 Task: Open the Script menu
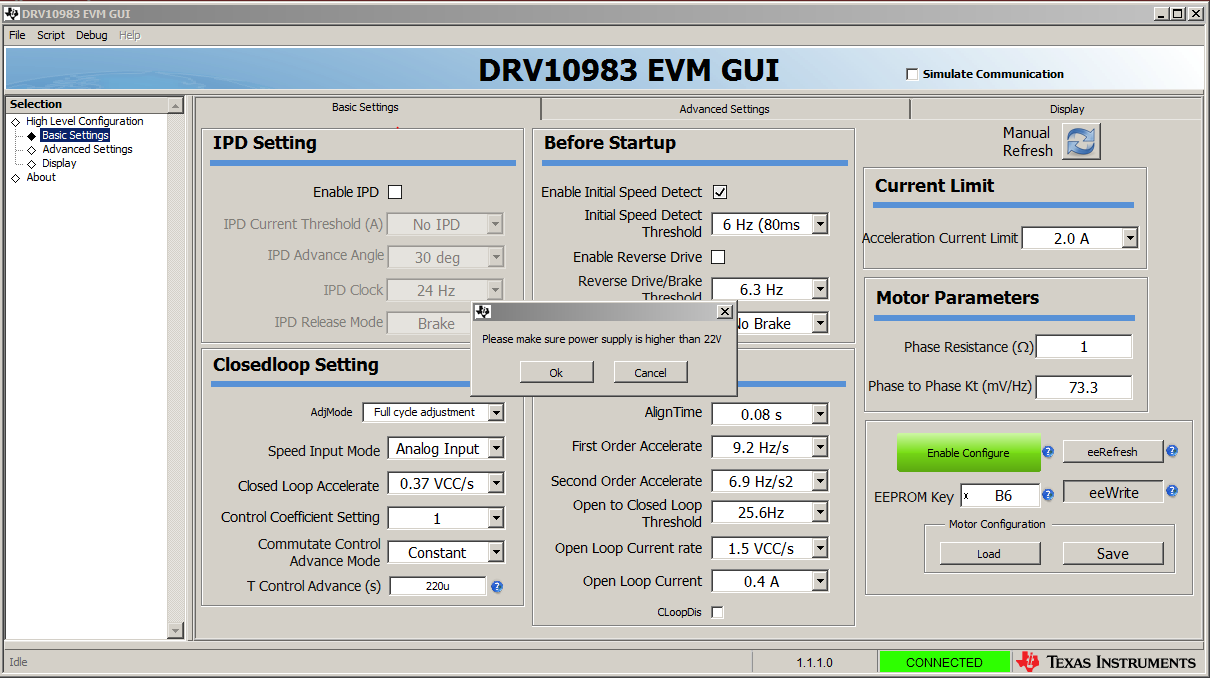[51, 35]
